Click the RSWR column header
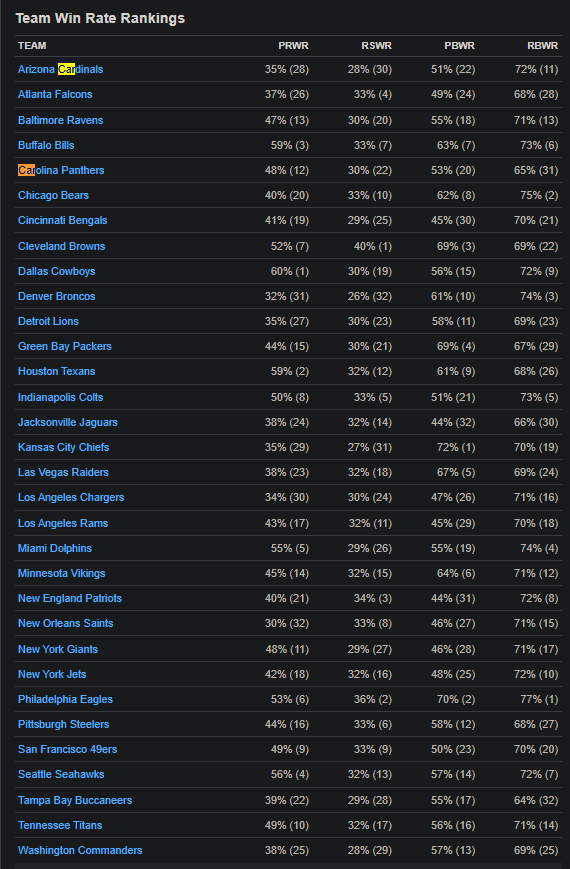The width and height of the screenshot is (570, 869). [376, 46]
